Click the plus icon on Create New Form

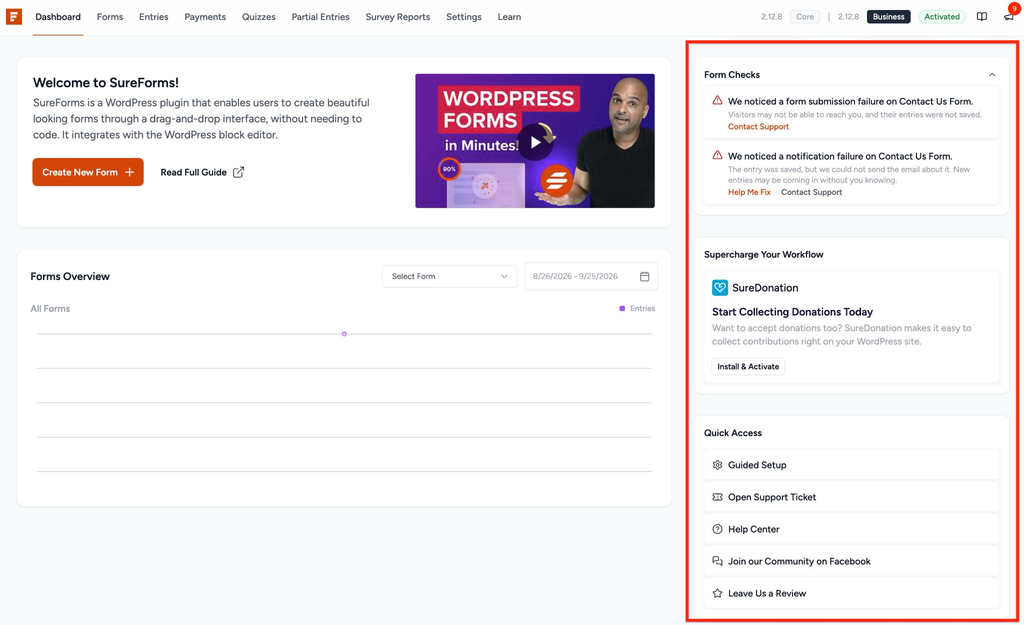point(129,172)
